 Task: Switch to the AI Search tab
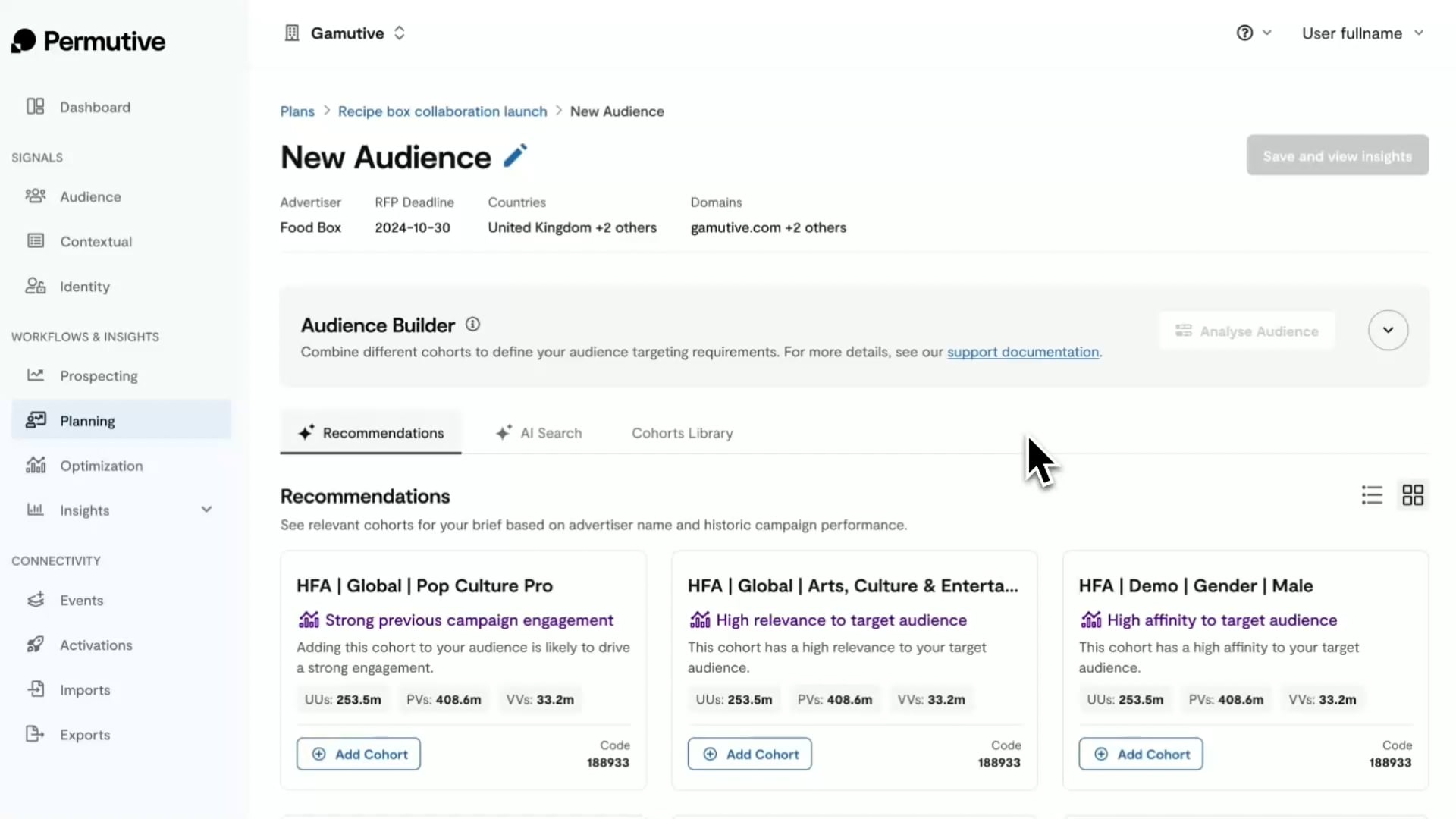(x=539, y=433)
